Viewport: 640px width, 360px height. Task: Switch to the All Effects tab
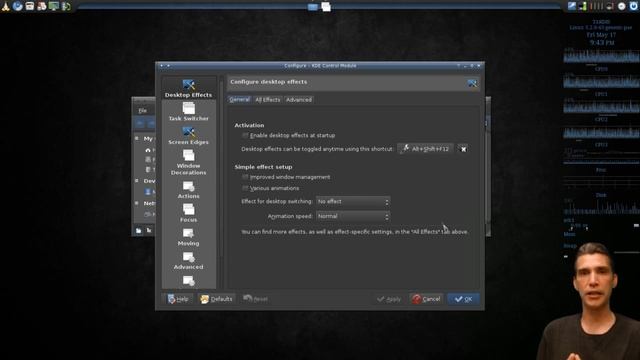click(268, 100)
